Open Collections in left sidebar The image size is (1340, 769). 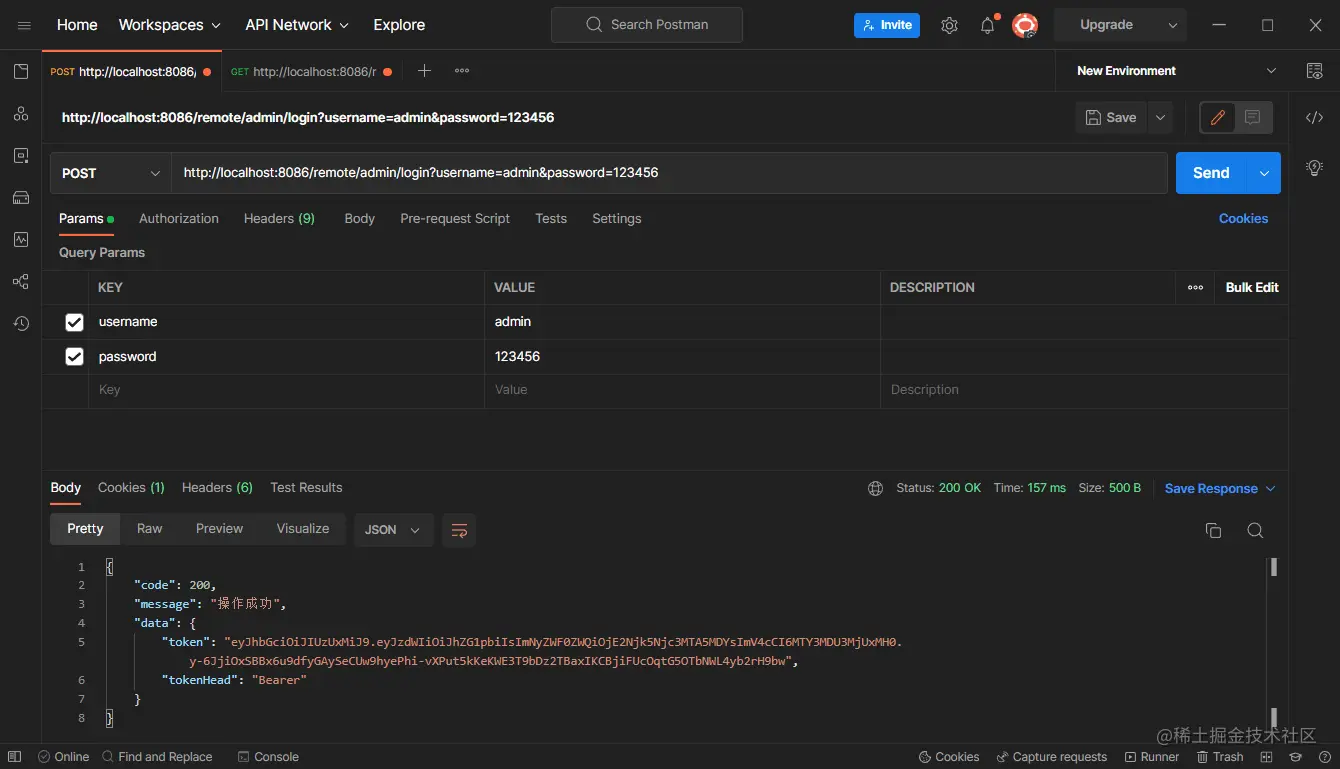point(21,71)
